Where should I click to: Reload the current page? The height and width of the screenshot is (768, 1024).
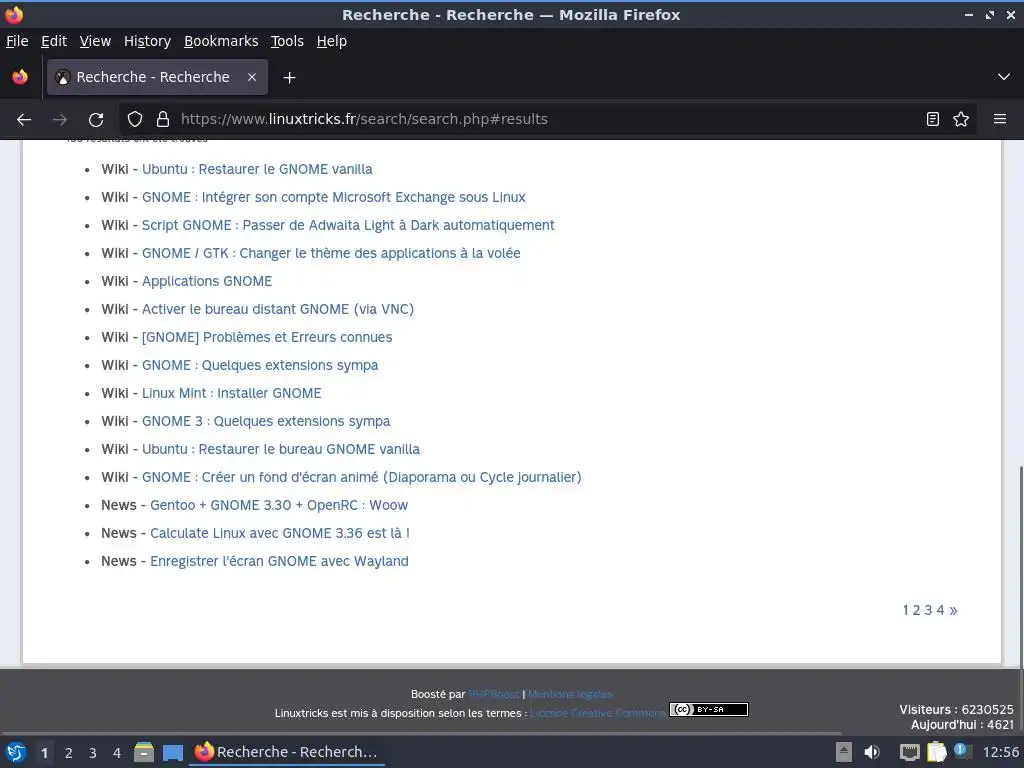(96, 120)
